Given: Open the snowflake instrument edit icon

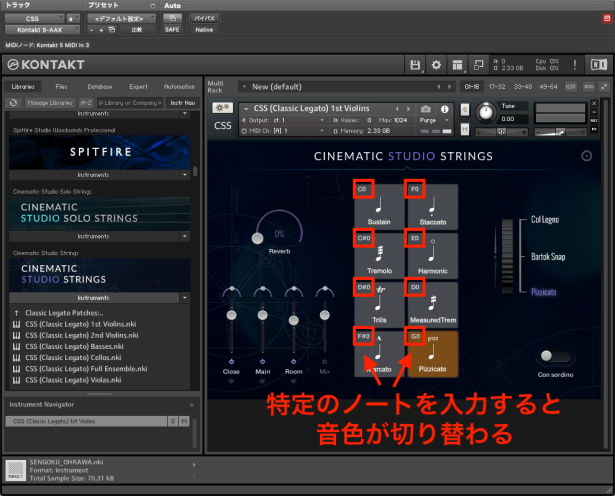Looking at the screenshot, I should coord(222,108).
